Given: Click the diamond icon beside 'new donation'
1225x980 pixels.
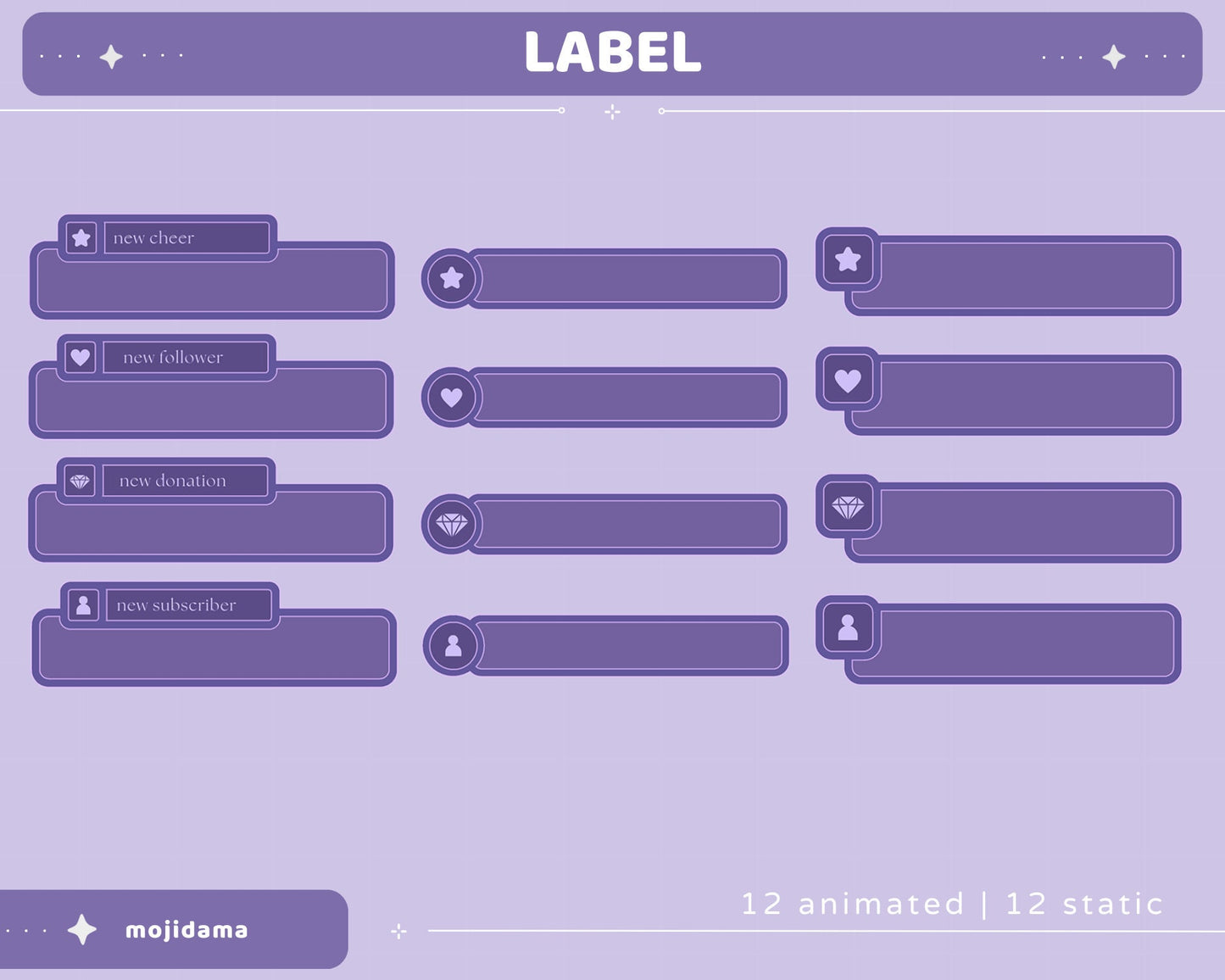Looking at the screenshot, I should click(80, 482).
